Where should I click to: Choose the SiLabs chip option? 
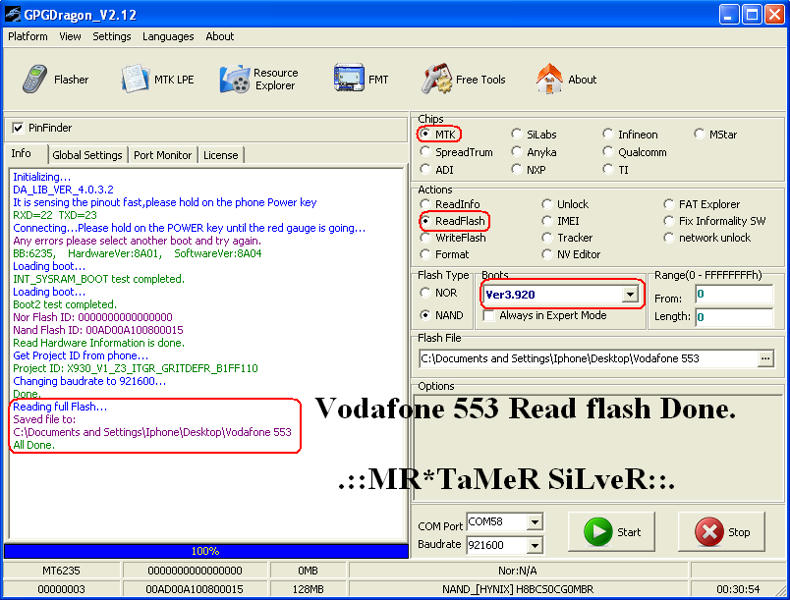(516, 134)
